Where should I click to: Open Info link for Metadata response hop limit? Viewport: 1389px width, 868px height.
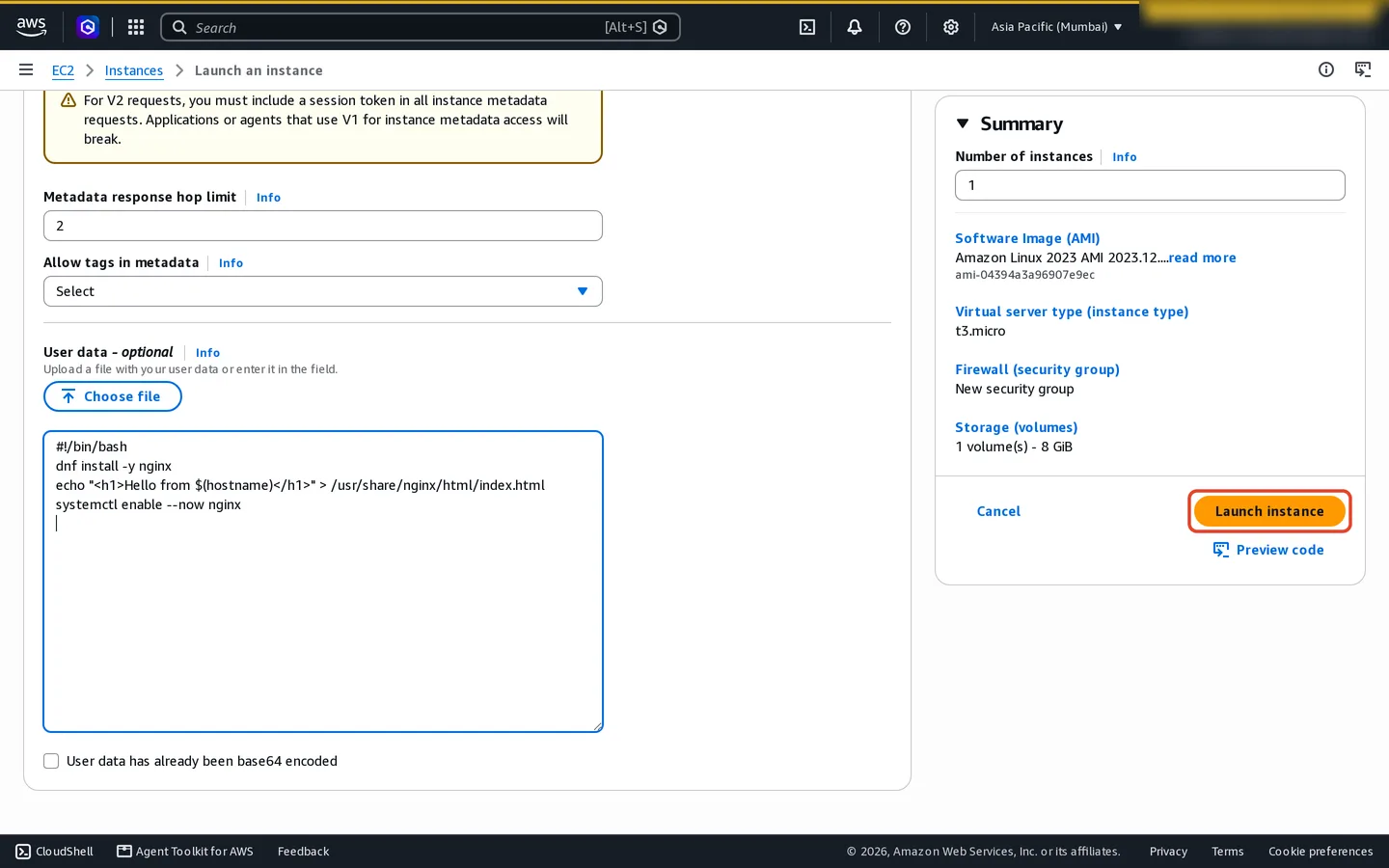(x=268, y=198)
